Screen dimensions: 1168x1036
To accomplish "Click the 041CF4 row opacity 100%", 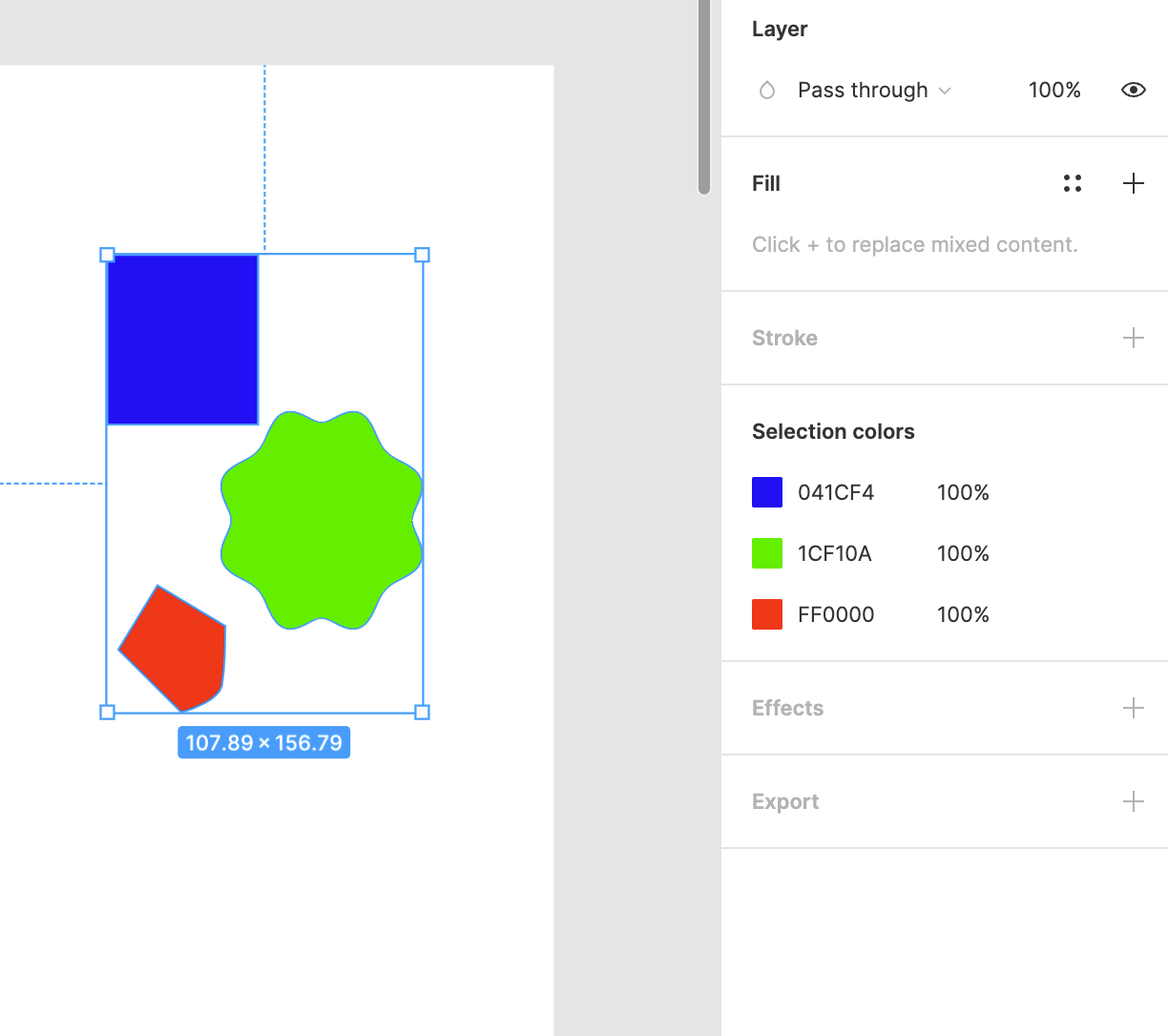I will (963, 492).
